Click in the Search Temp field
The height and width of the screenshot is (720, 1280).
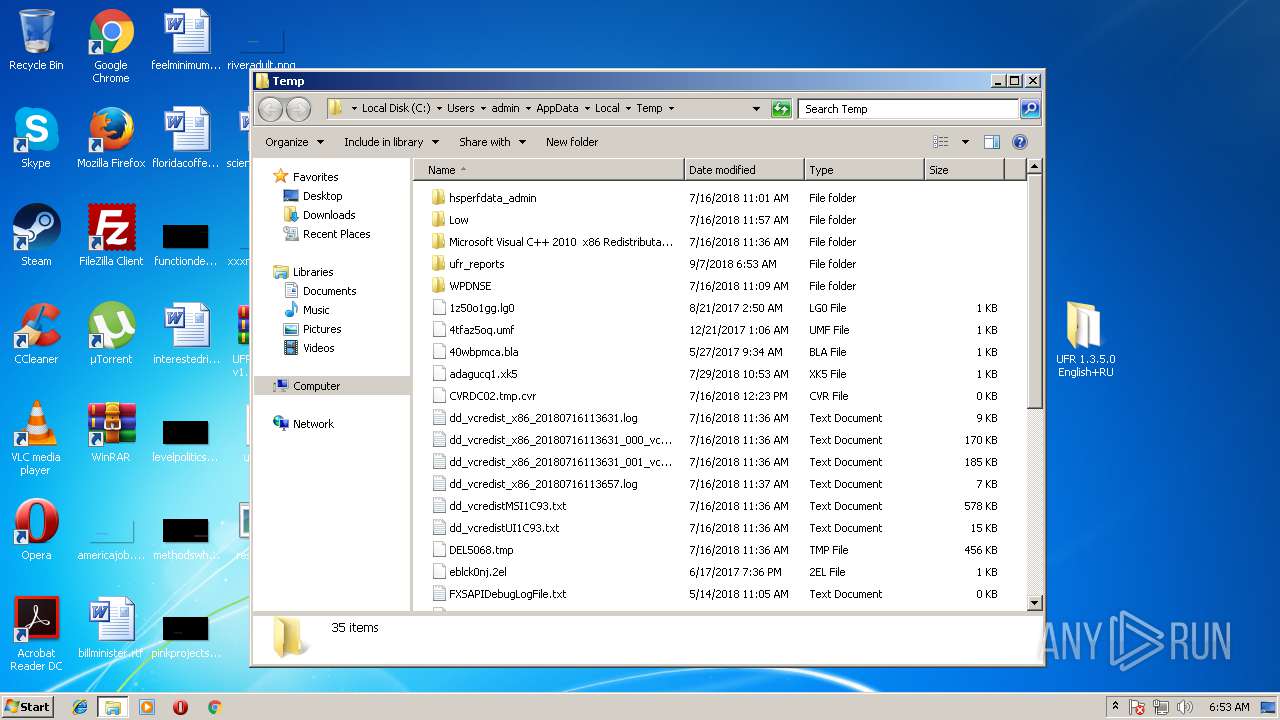pos(908,109)
